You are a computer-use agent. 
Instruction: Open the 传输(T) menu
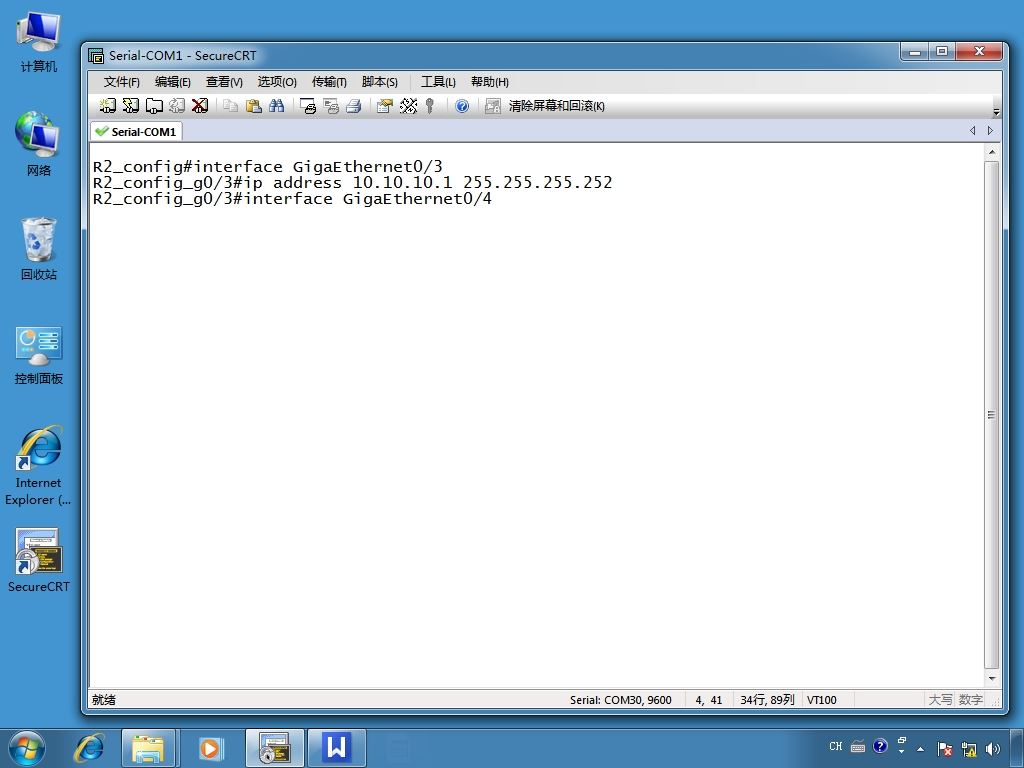329,82
